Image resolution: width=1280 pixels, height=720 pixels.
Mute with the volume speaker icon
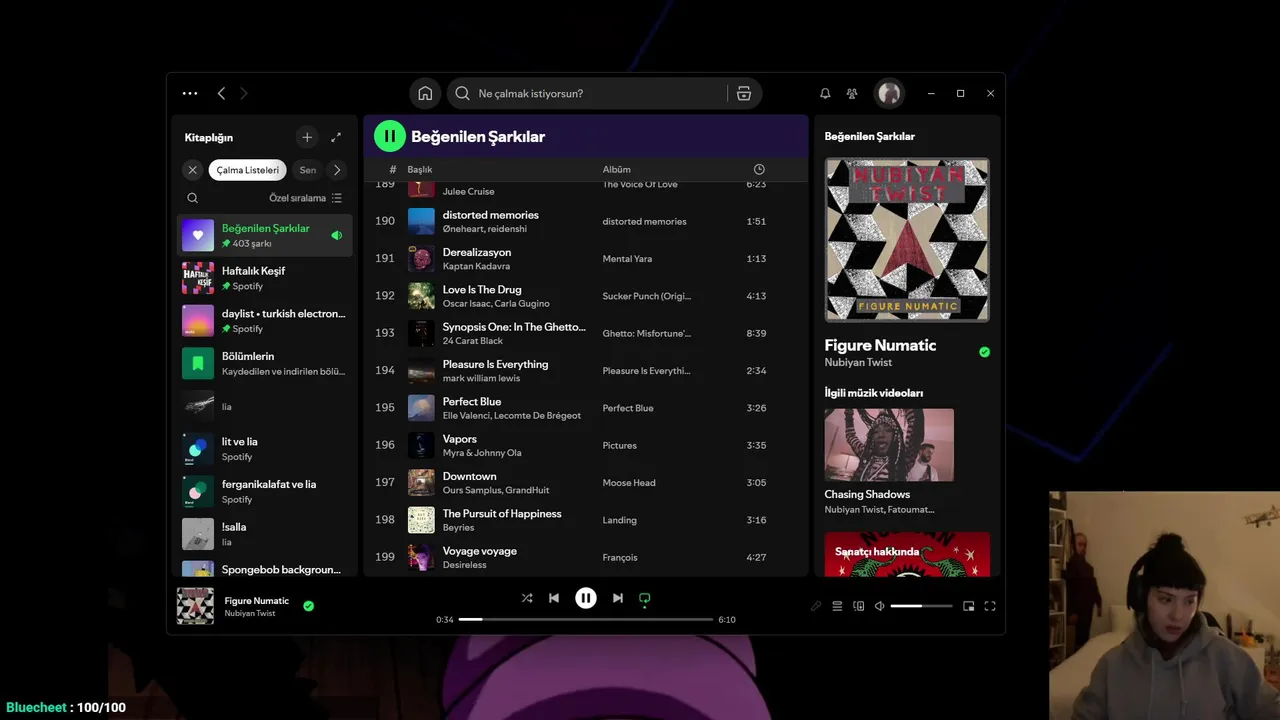[879, 606]
